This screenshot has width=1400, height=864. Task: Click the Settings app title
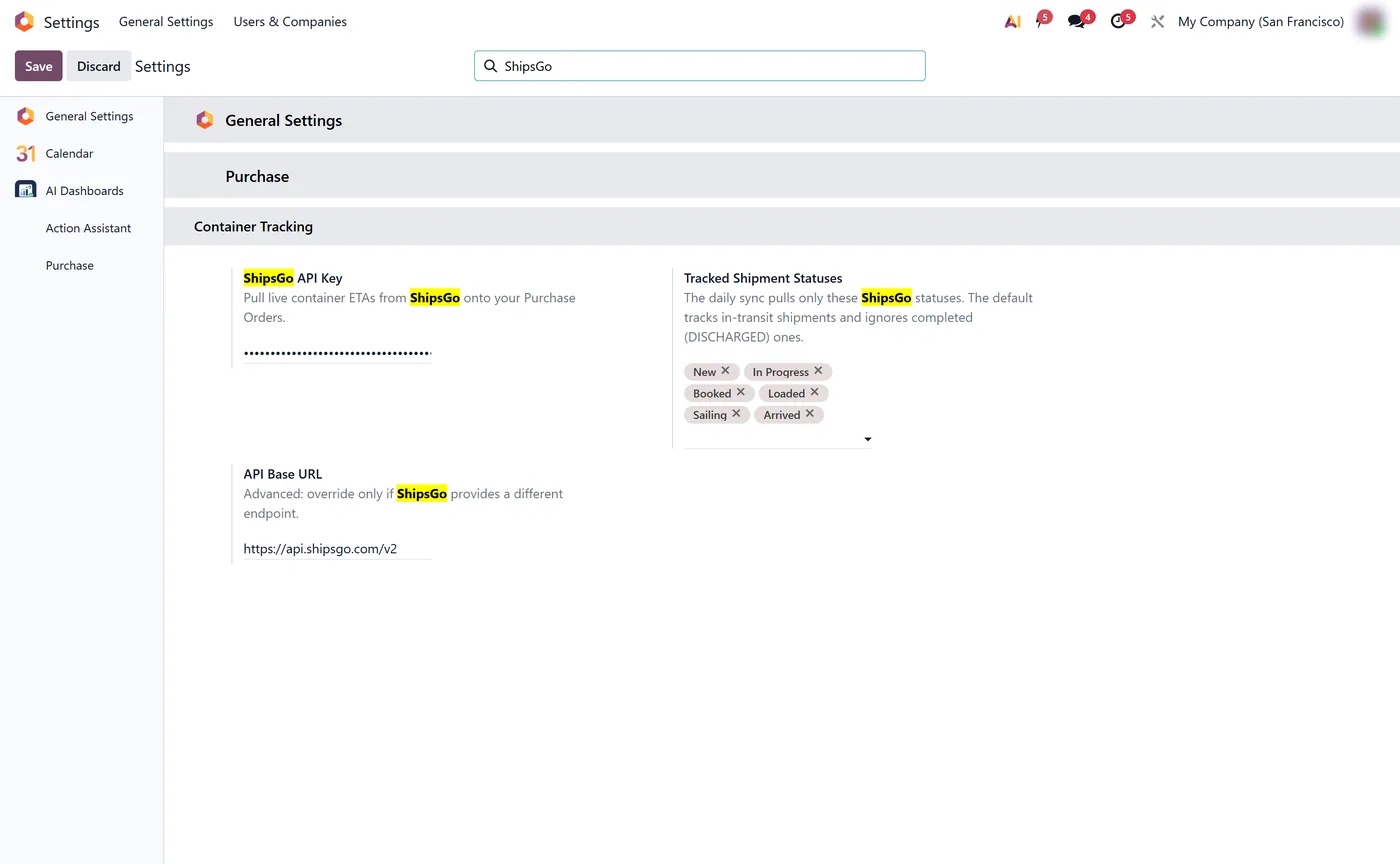coord(71,22)
